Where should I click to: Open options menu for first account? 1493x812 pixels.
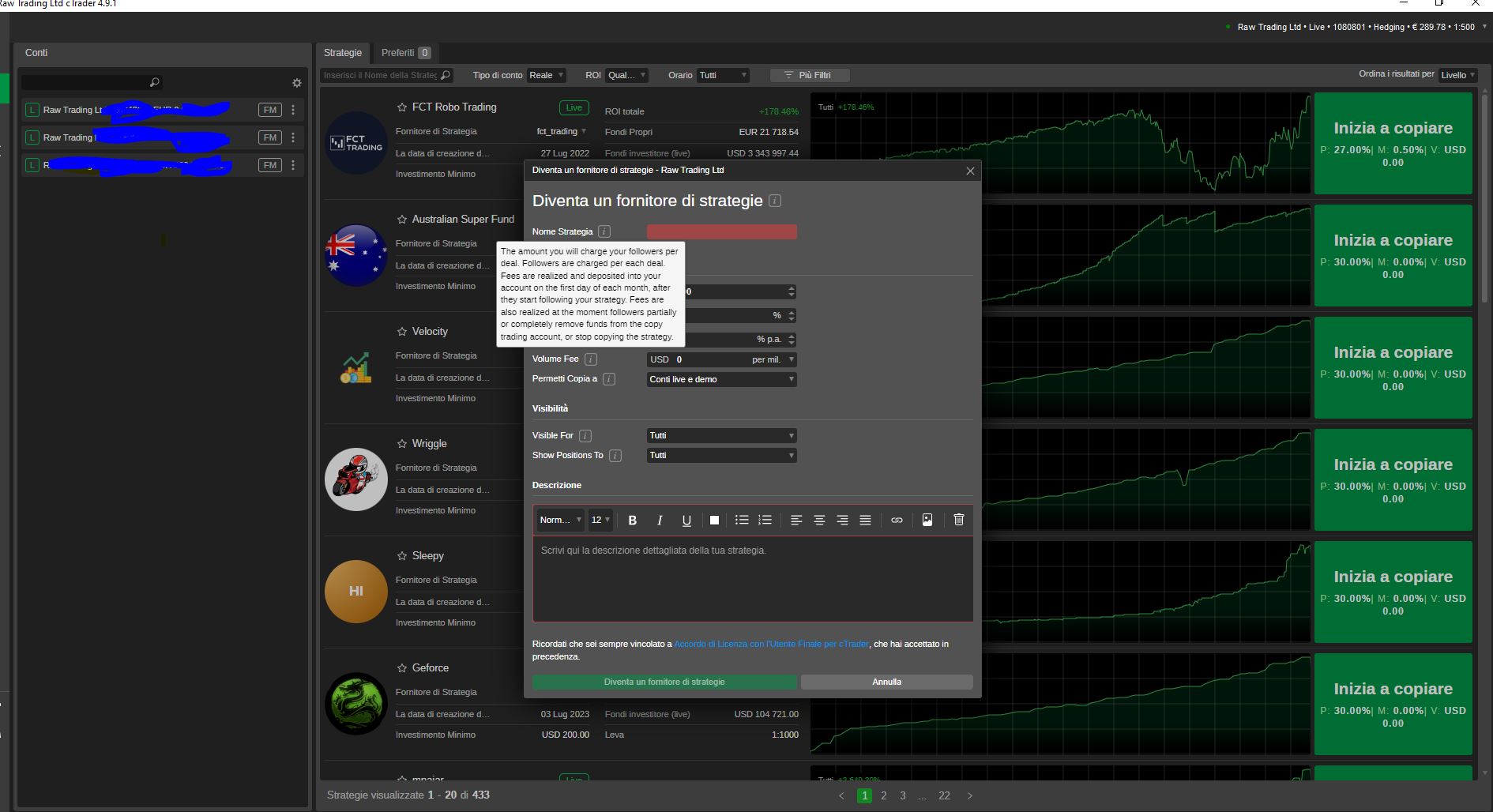293,110
